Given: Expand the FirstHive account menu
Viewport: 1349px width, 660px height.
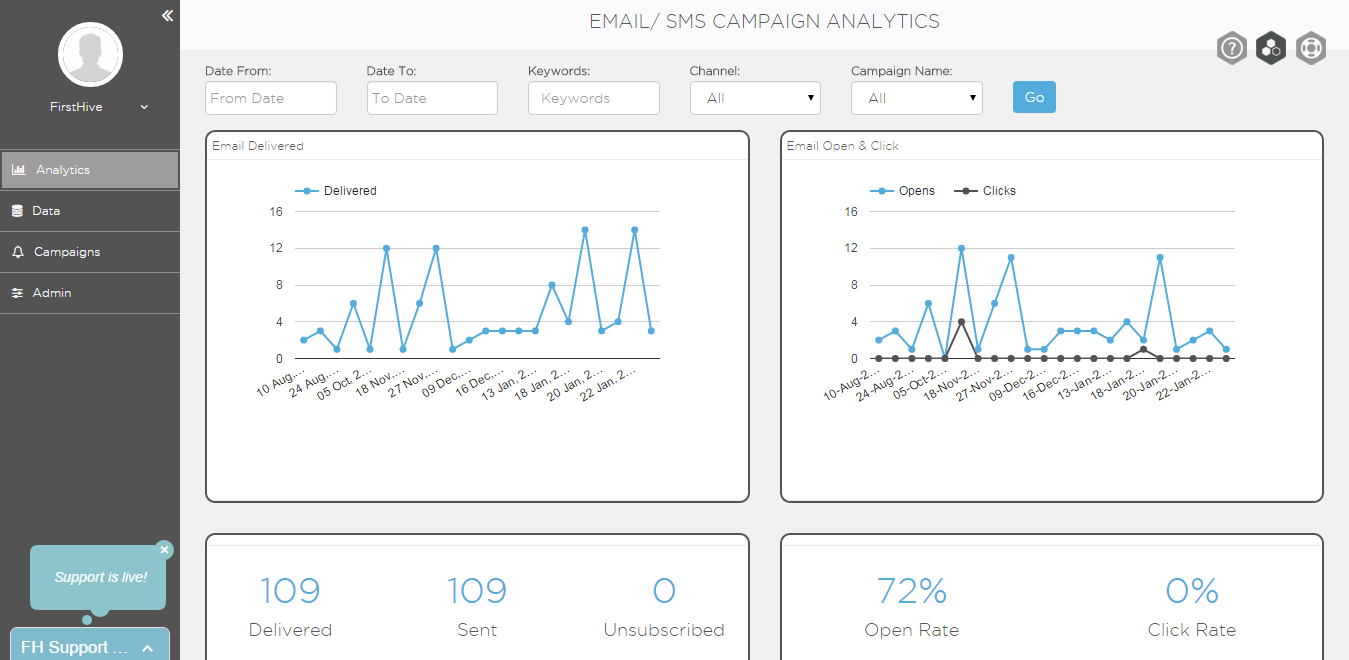Looking at the screenshot, I should [x=144, y=107].
